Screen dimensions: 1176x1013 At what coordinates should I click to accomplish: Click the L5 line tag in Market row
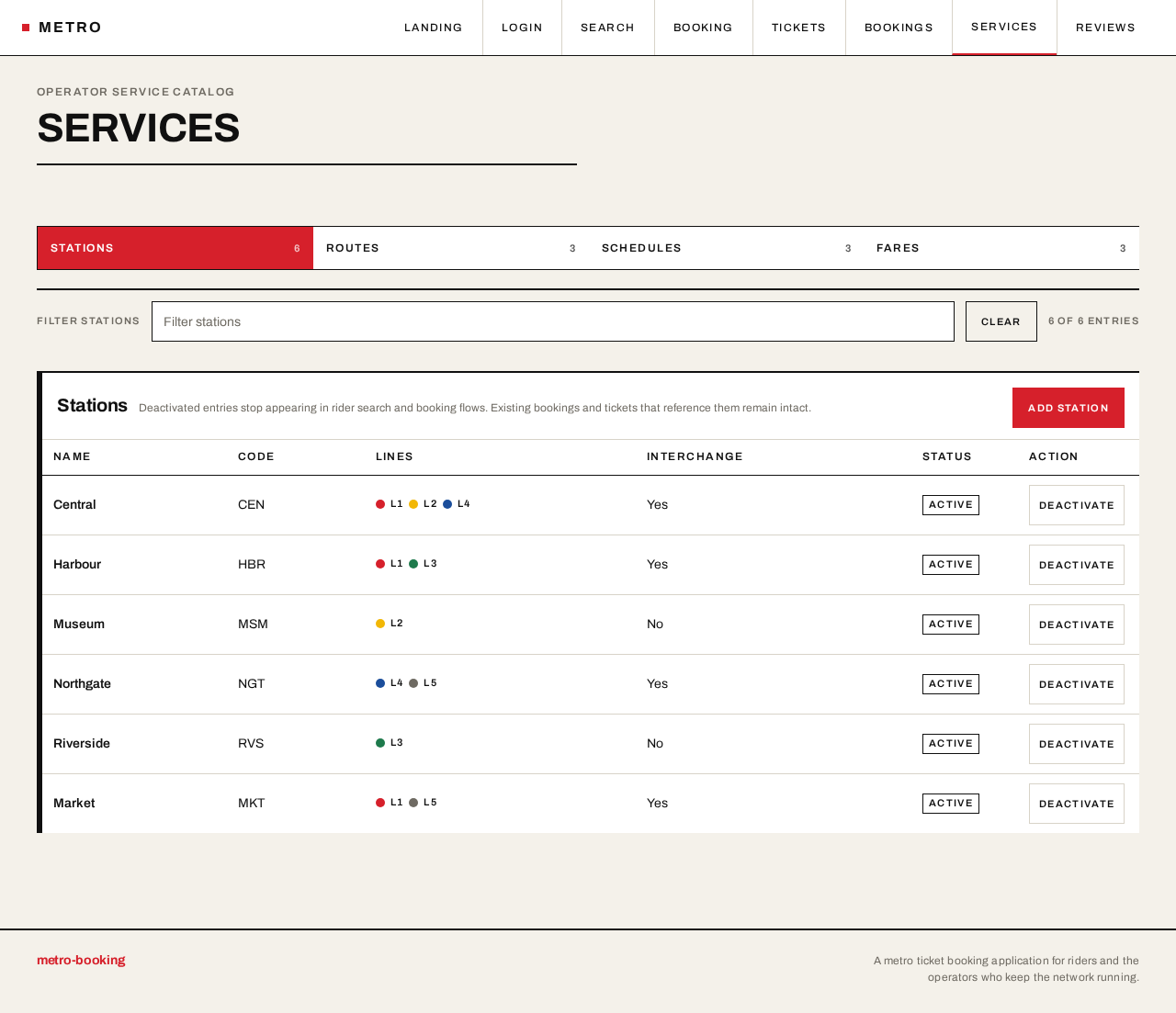423,803
